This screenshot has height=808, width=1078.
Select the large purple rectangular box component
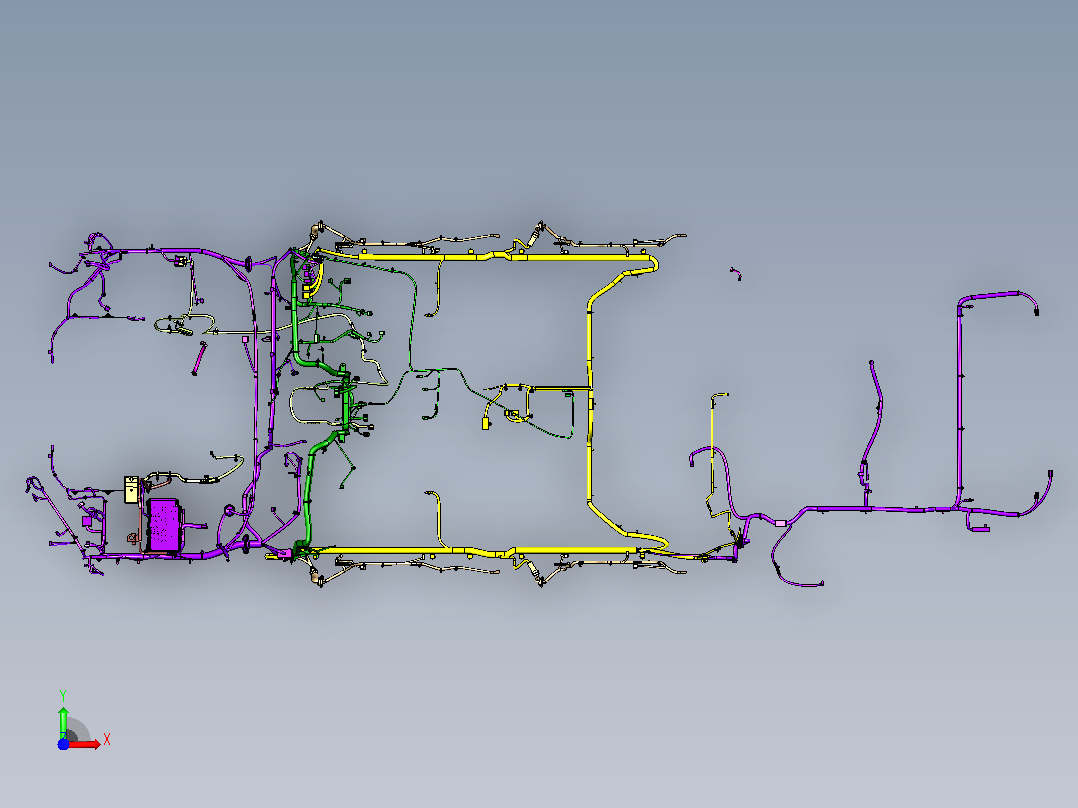[164, 526]
